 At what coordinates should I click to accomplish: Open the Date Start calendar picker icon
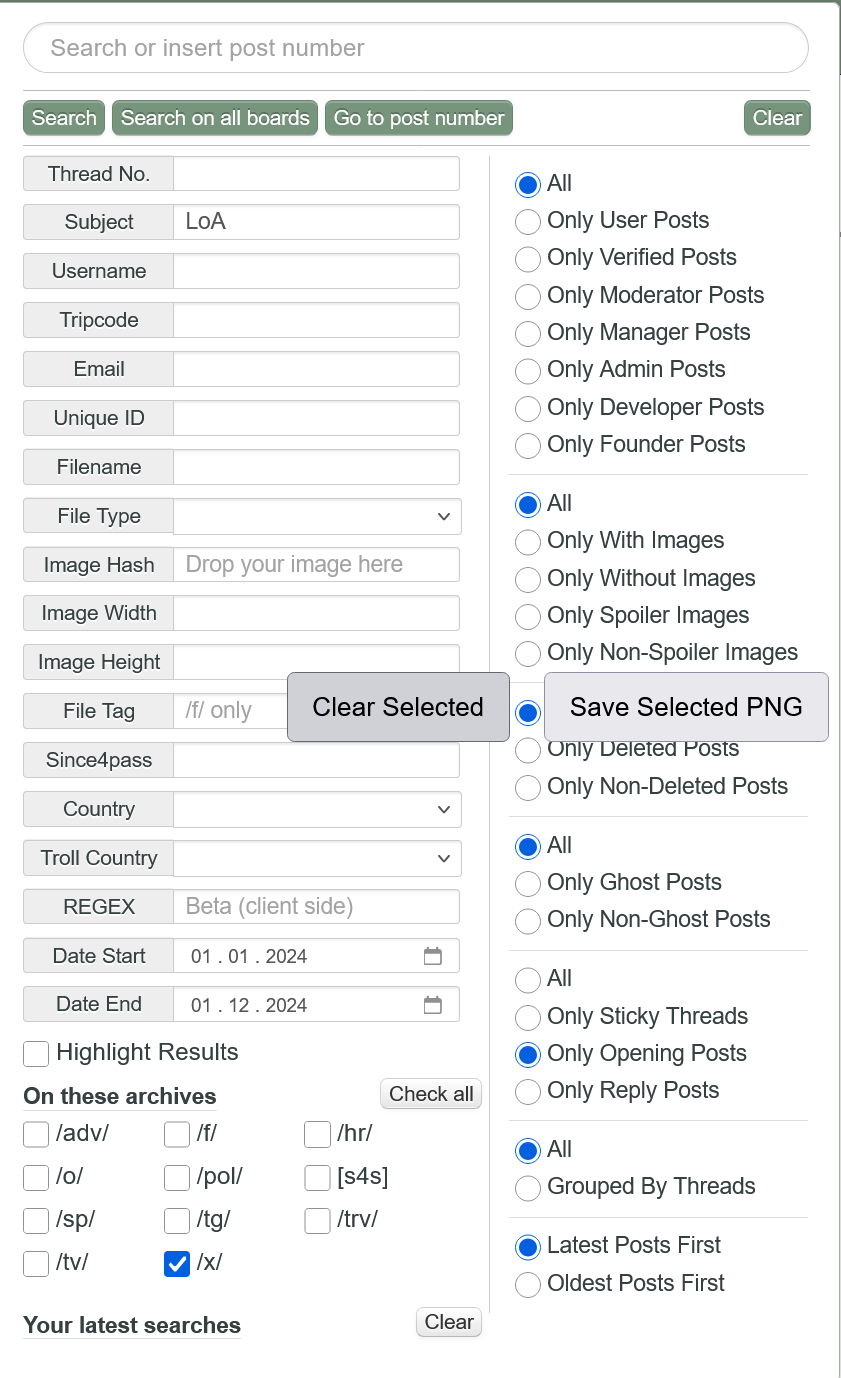[x=432, y=956]
